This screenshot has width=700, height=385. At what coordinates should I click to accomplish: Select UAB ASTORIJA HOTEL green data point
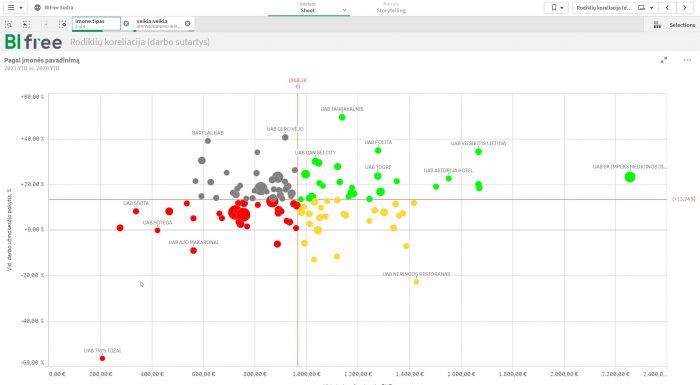pyautogui.click(x=449, y=178)
